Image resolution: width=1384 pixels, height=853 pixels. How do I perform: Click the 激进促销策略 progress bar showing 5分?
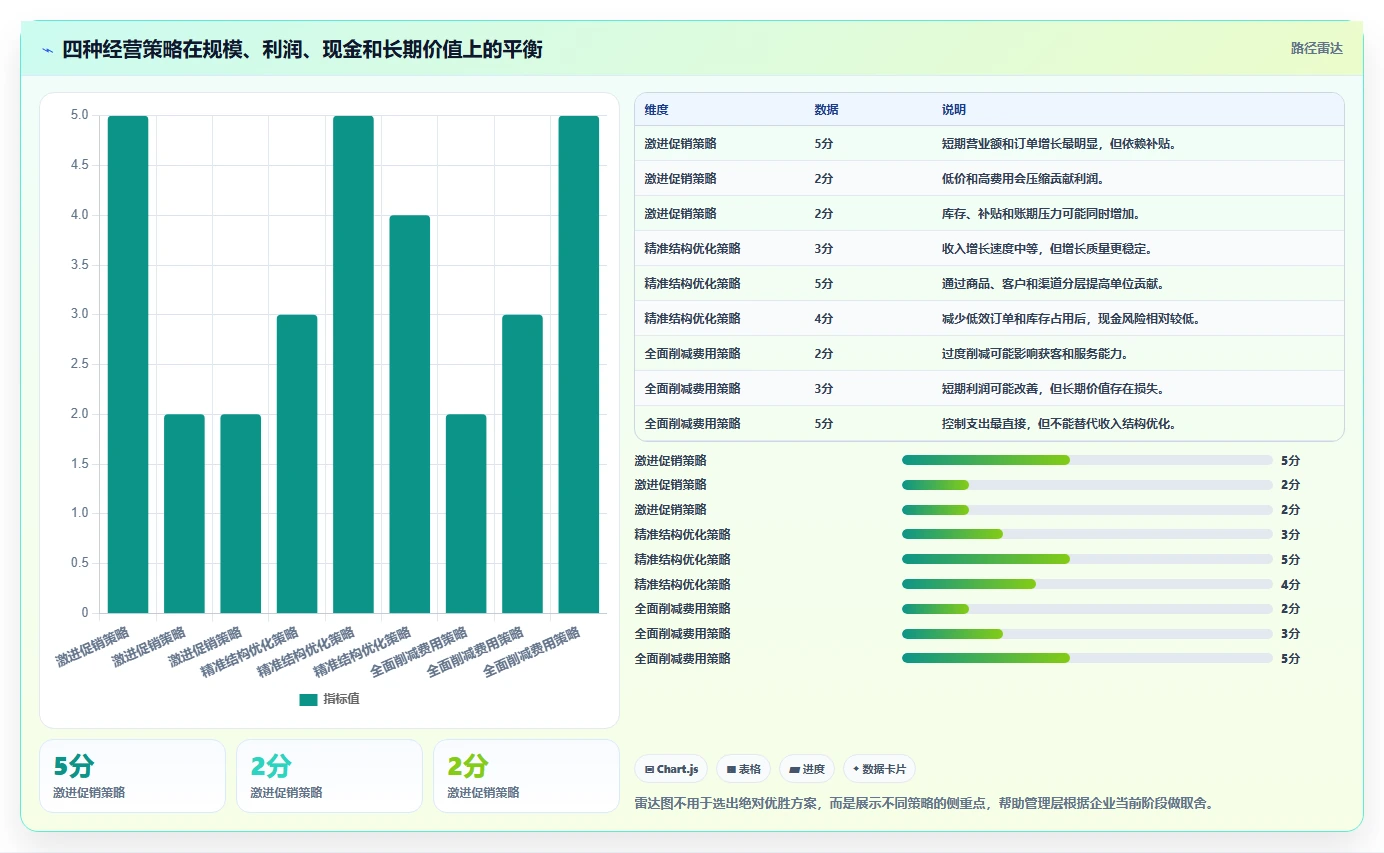[x=1087, y=460]
